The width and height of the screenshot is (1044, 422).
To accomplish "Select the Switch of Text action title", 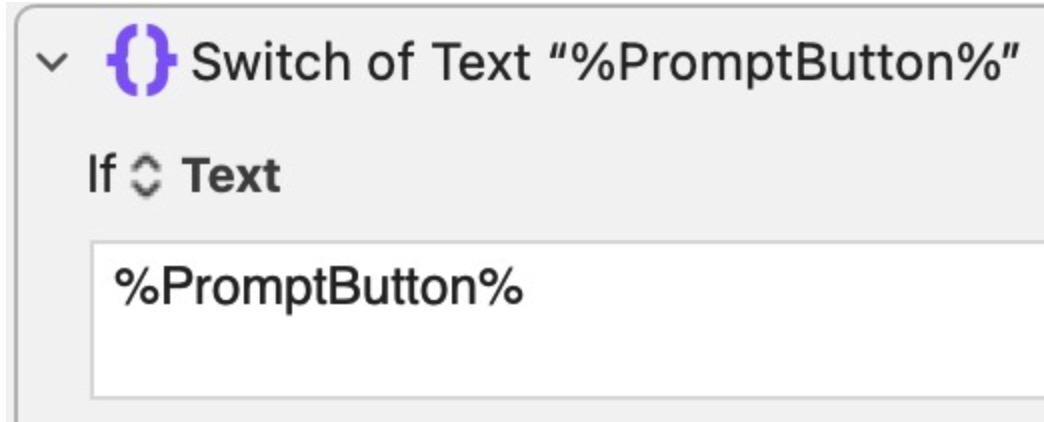I will coord(605,62).
